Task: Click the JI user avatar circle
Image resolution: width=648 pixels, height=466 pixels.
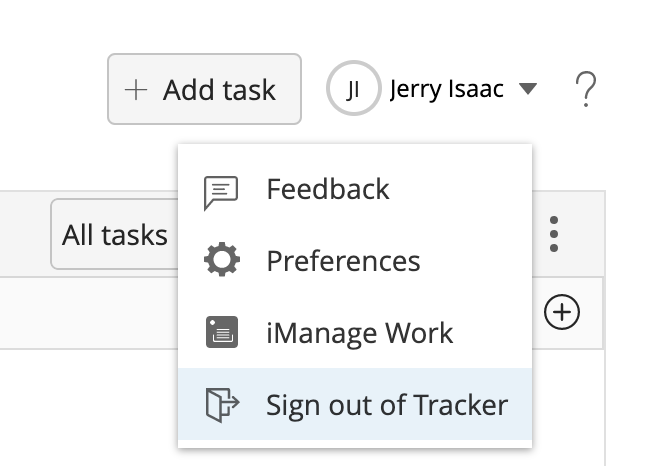Action: [353, 90]
